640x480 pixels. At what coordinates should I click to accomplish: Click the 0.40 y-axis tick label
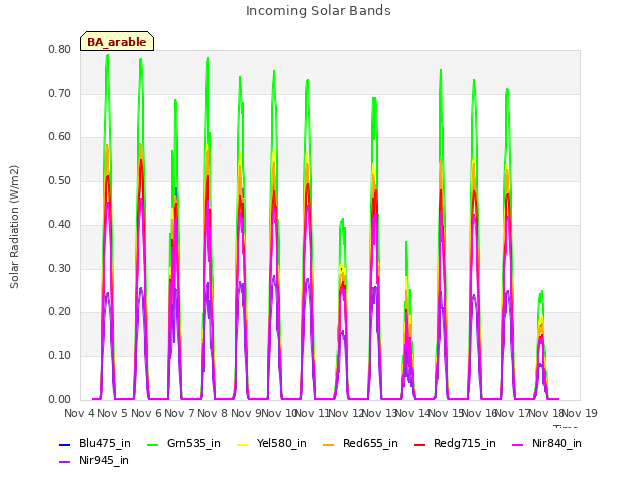tap(60, 224)
